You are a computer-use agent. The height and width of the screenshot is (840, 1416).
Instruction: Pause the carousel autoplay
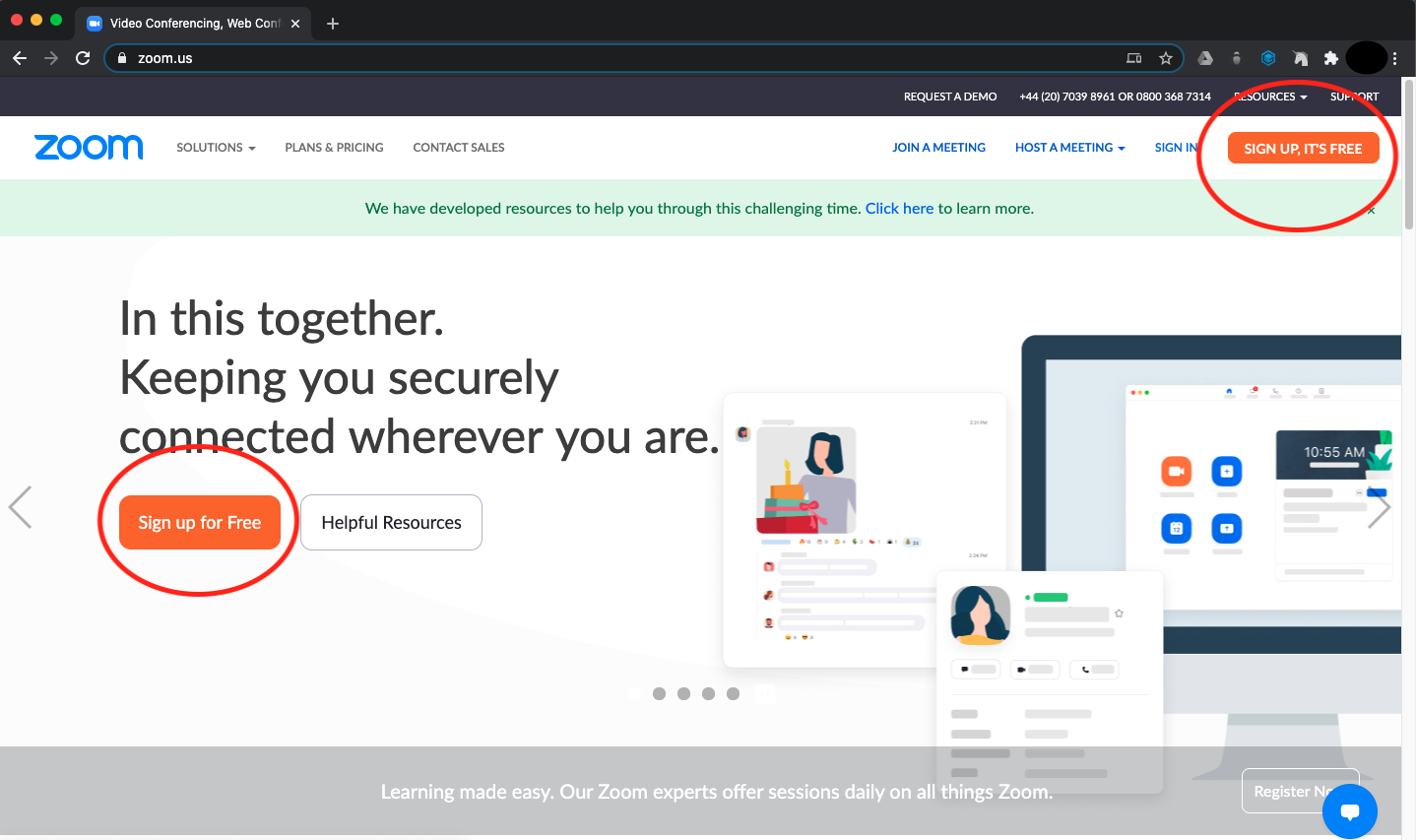point(765,694)
